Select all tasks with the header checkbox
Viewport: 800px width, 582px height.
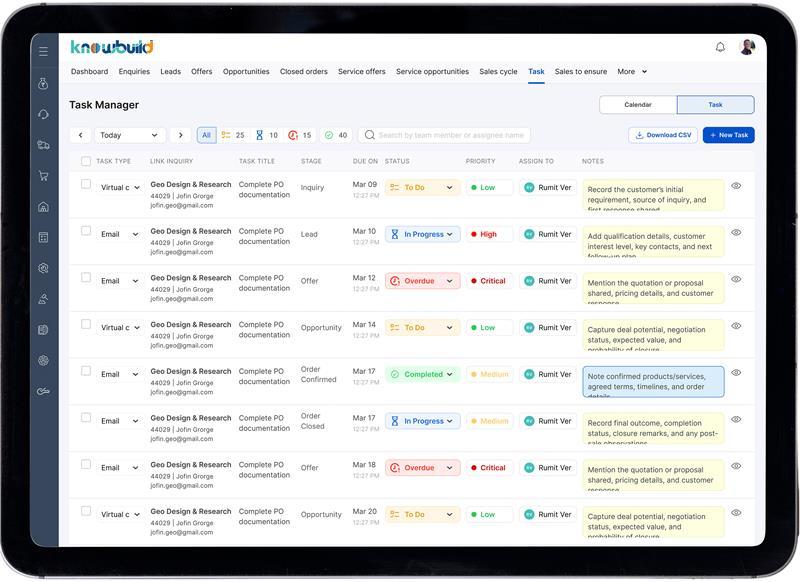86,161
